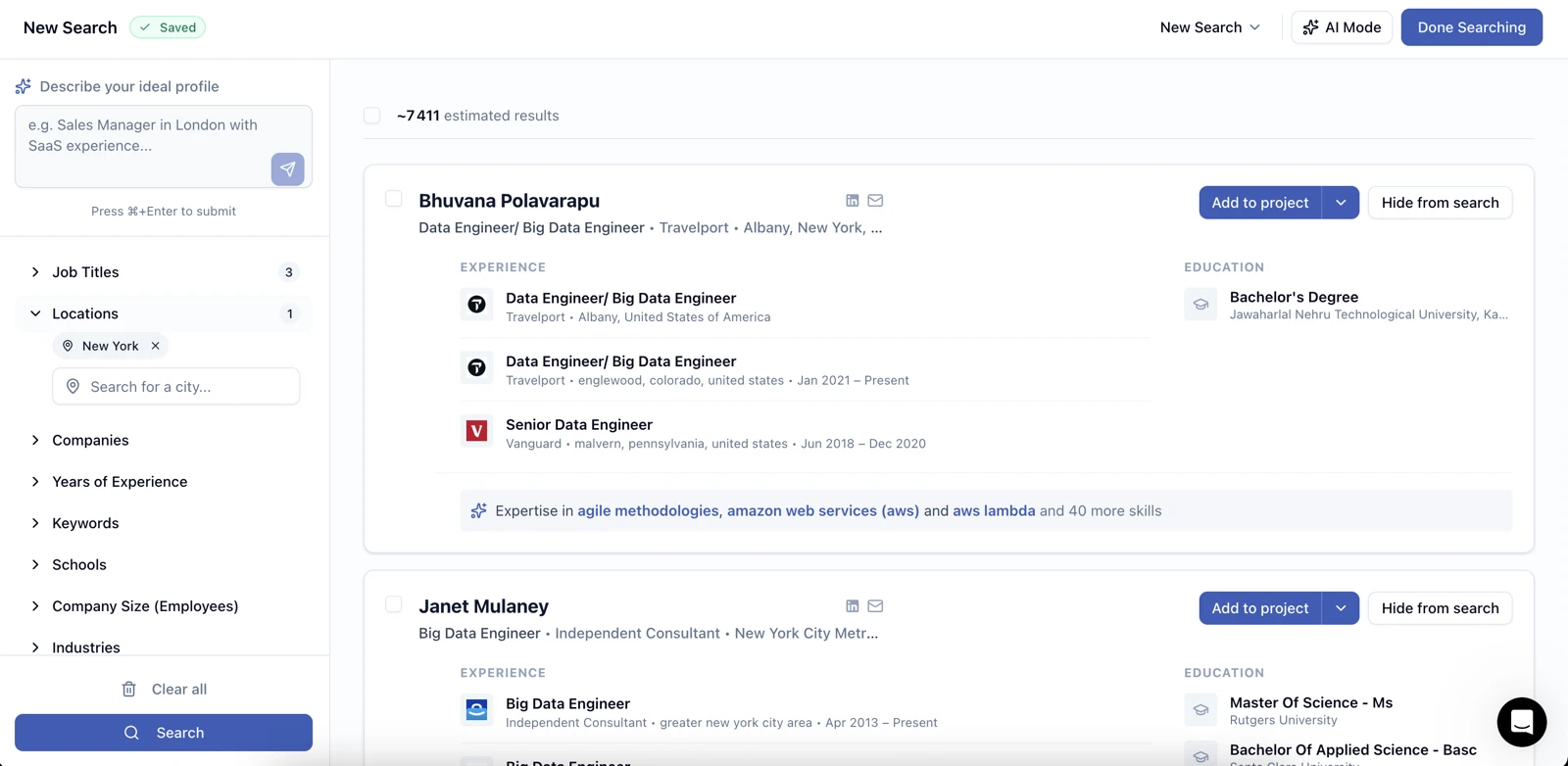Open the New Search dropdown in header
The height and width of the screenshot is (766, 1568).
[1210, 27]
